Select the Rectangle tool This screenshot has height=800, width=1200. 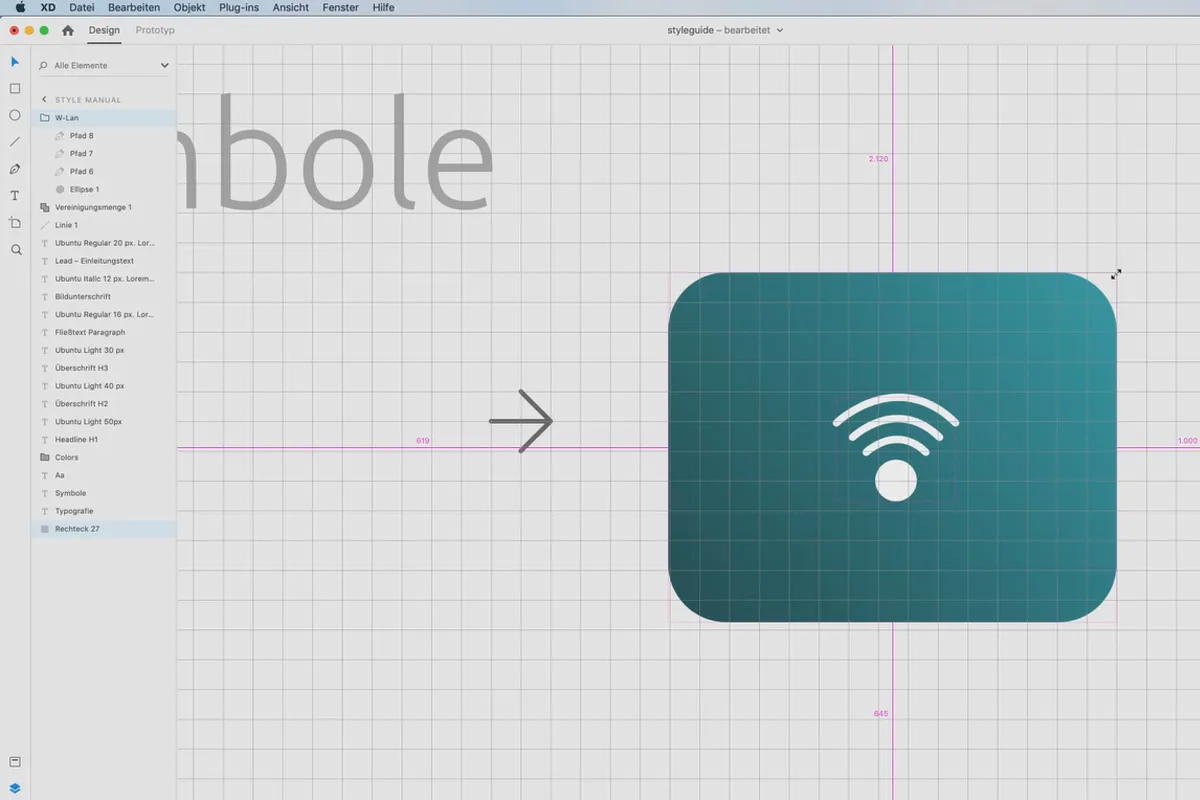pos(15,89)
